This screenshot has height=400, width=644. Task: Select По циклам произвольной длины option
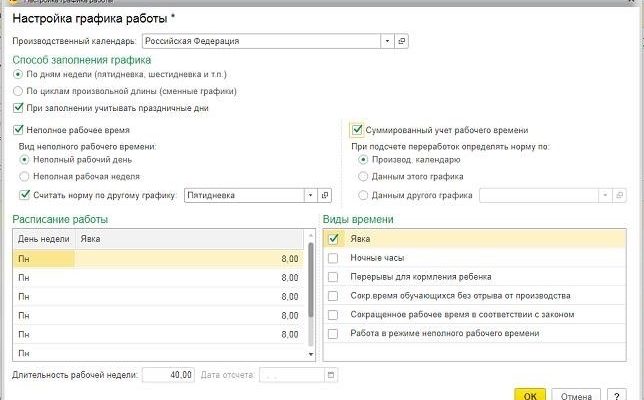click(x=17, y=90)
